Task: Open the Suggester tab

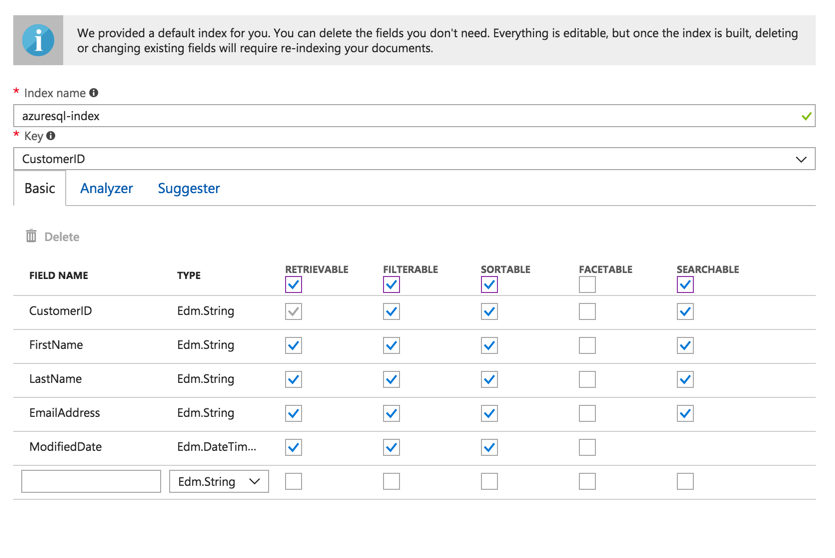Action: [x=189, y=188]
